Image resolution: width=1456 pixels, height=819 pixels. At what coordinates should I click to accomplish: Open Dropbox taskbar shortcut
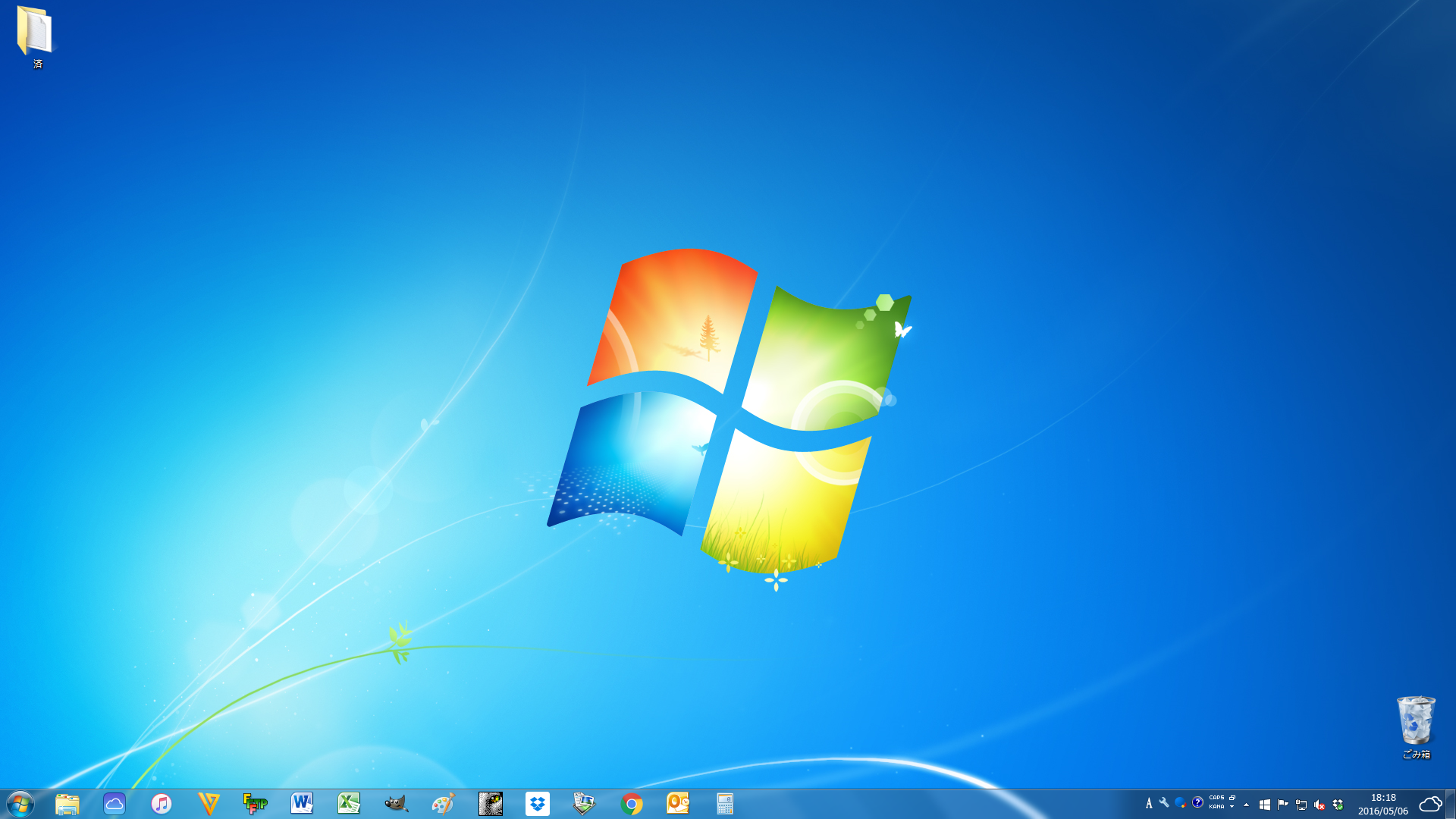coord(538,804)
